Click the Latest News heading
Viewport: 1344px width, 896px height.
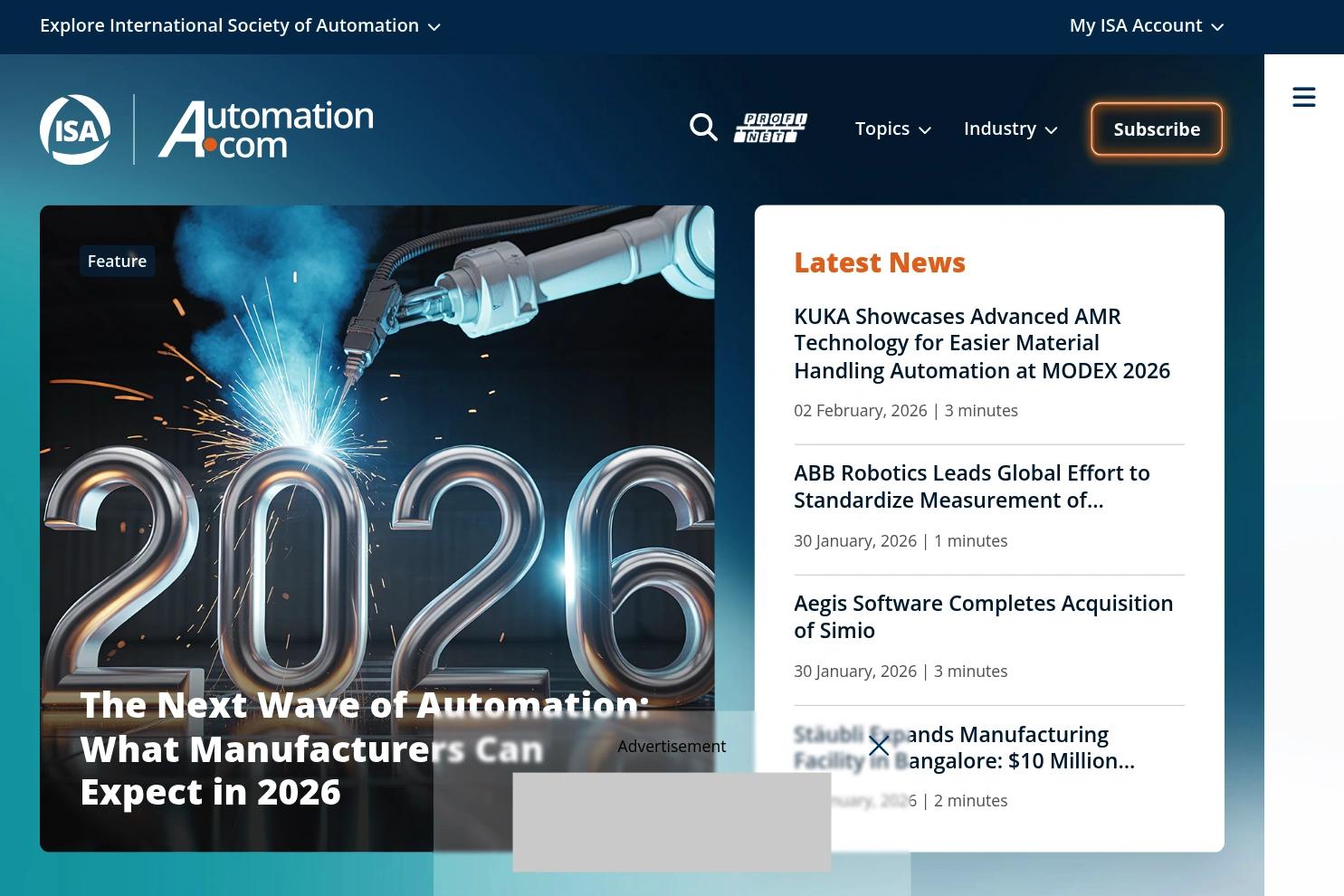[880, 262]
